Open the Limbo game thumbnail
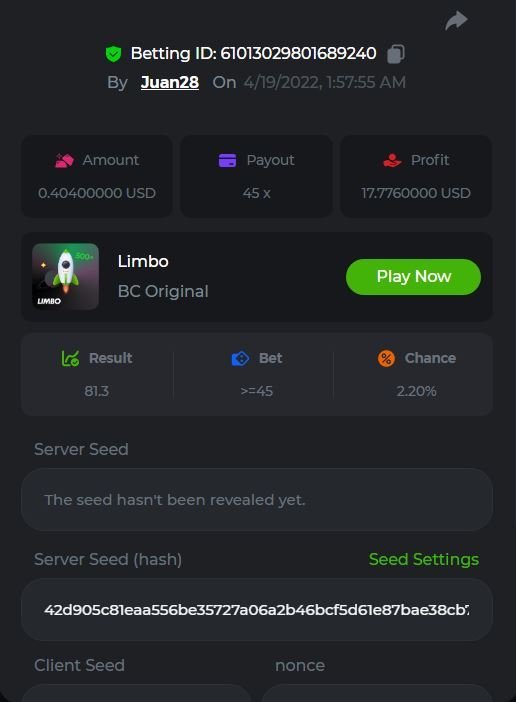Screen dimensions: 516x702 [x=65, y=276]
